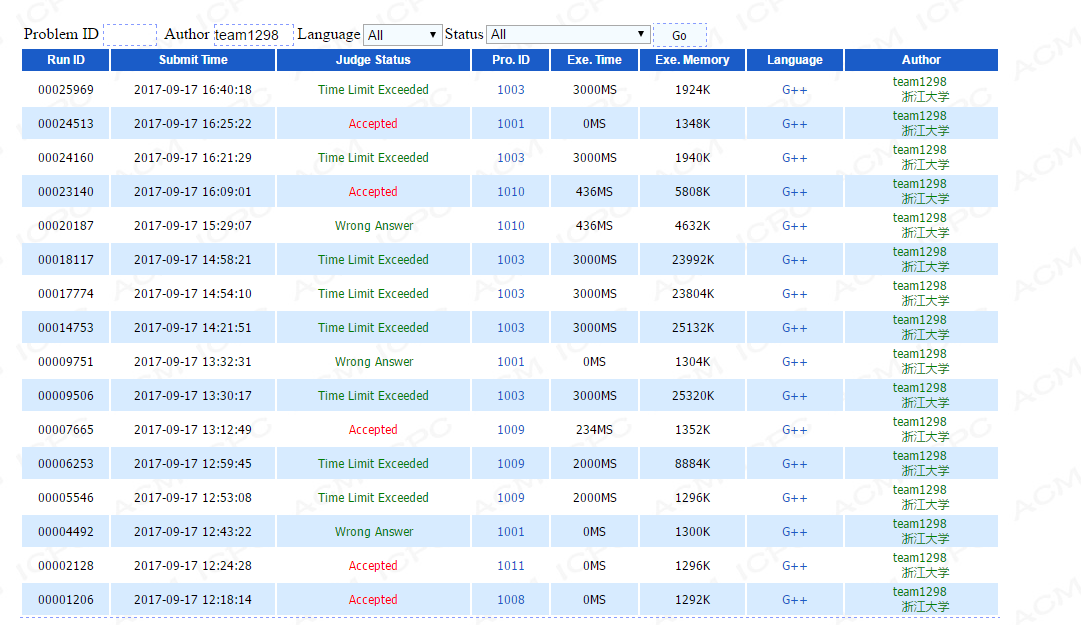The height and width of the screenshot is (625, 1081).
Task: Open problem 1010 link for run 00023140
Action: click(x=510, y=192)
